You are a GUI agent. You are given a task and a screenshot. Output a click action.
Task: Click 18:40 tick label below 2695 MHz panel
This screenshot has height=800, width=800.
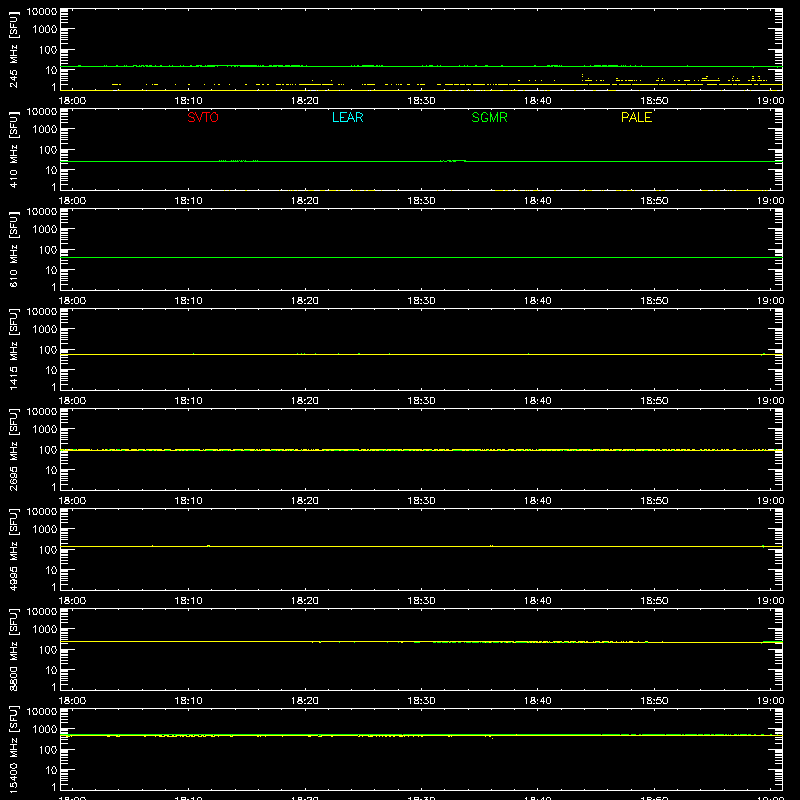pyautogui.click(x=537, y=501)
